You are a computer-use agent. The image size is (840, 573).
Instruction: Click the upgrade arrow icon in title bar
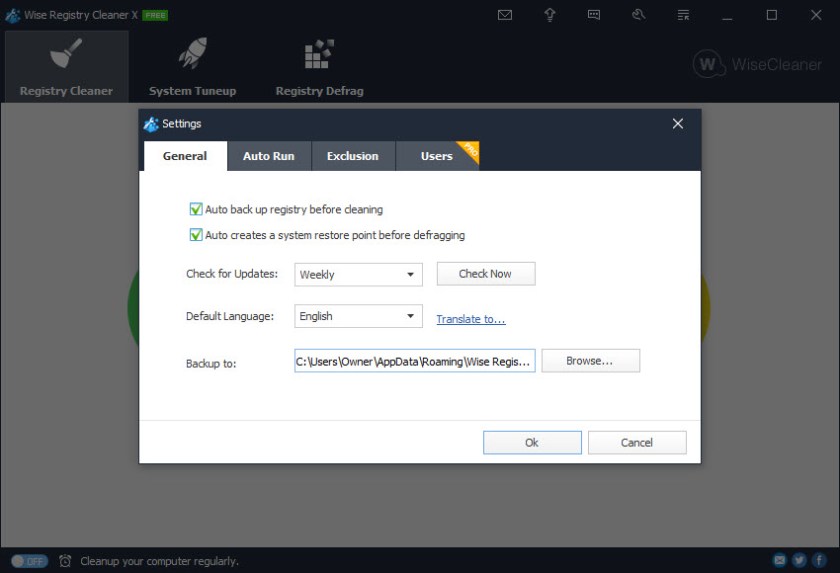pyautogui.click(x=550, y=15)
